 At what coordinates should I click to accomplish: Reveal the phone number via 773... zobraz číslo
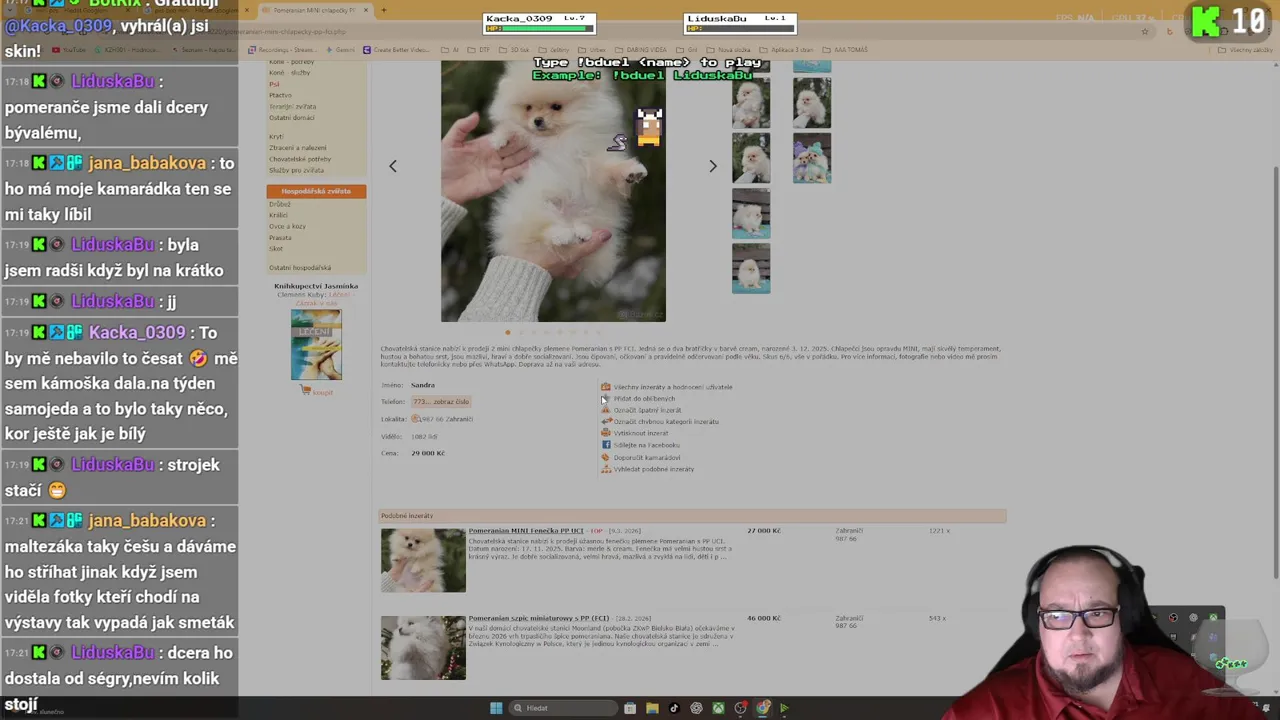tap(441, 401)
